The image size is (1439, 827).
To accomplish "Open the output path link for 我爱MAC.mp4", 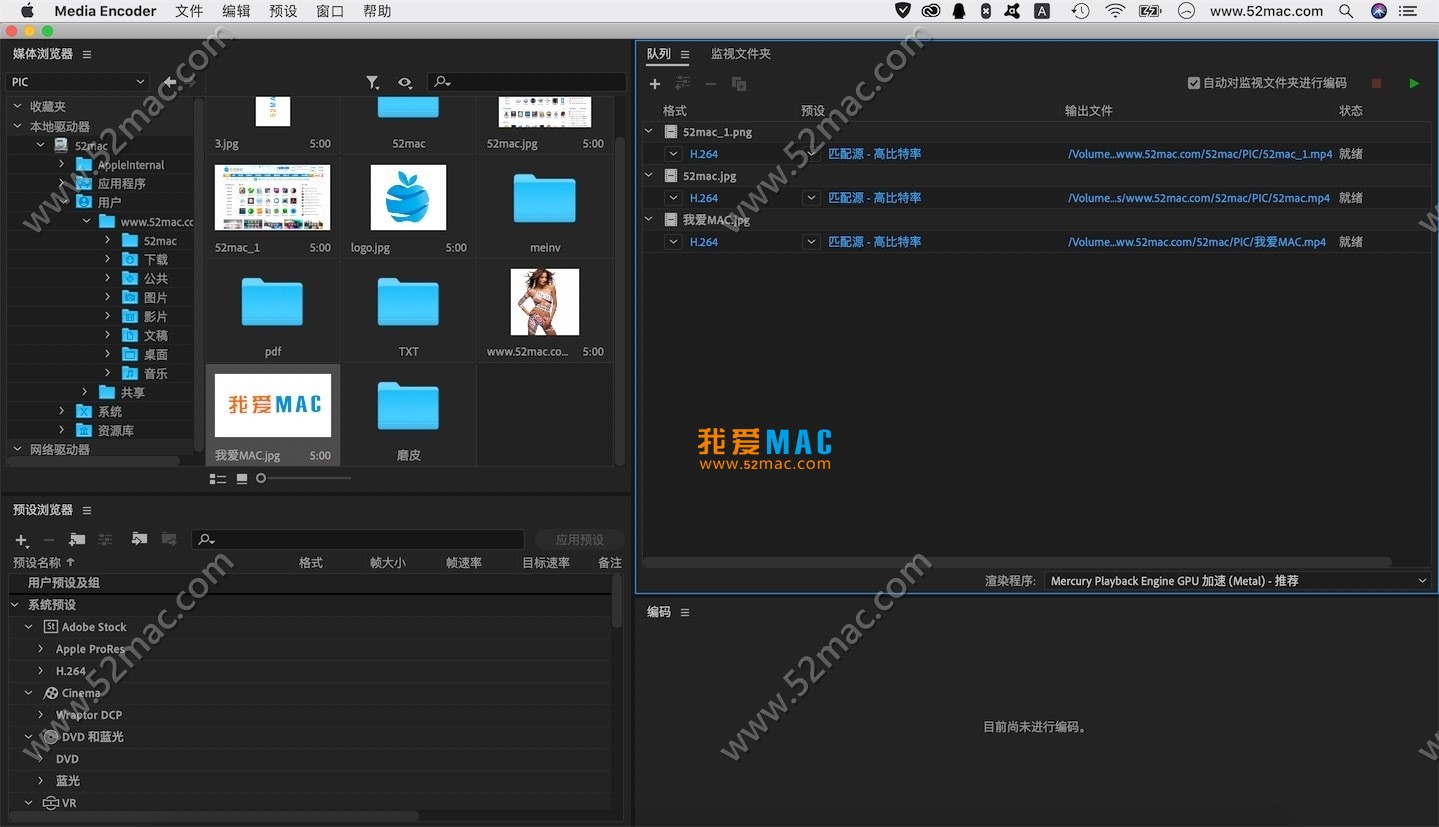I will click(x=1197, y=242).
